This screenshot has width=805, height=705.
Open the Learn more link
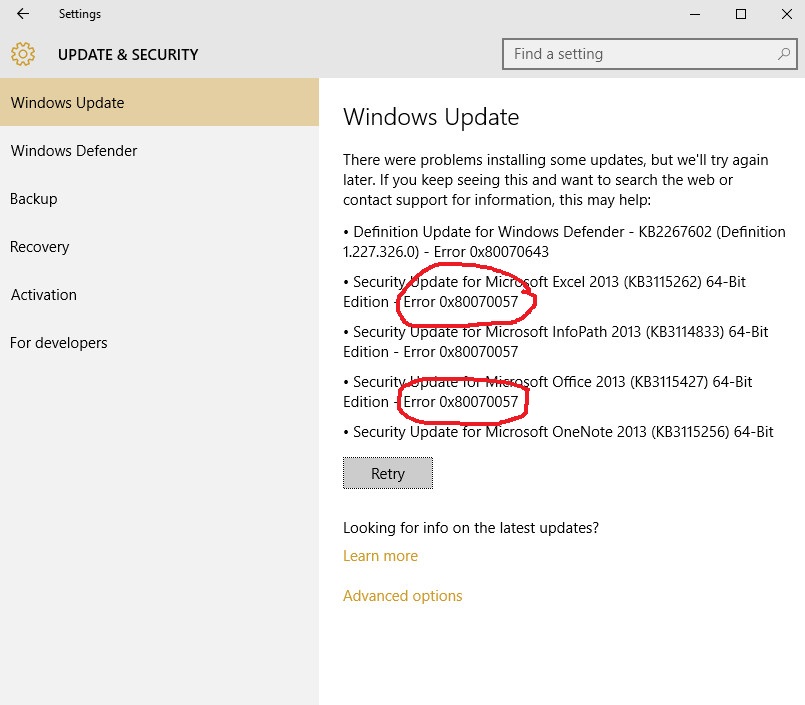[x=380, y=556]
